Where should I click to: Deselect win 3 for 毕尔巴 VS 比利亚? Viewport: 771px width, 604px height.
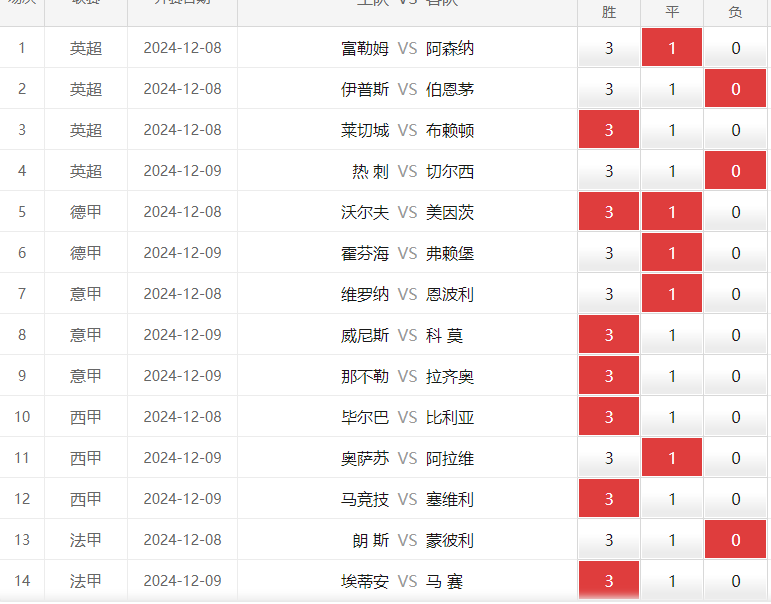[x=609, y=416]
